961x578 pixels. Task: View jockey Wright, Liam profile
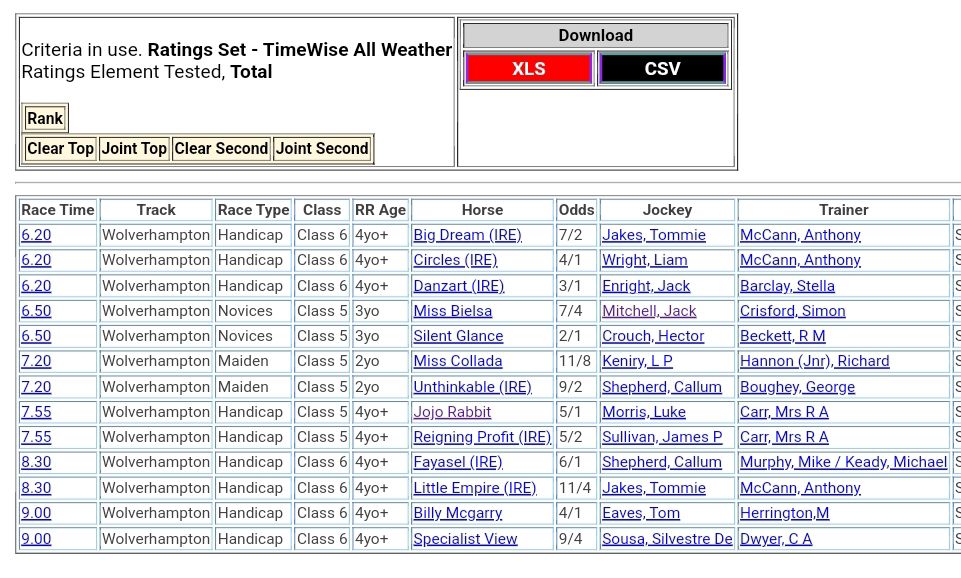644,260
